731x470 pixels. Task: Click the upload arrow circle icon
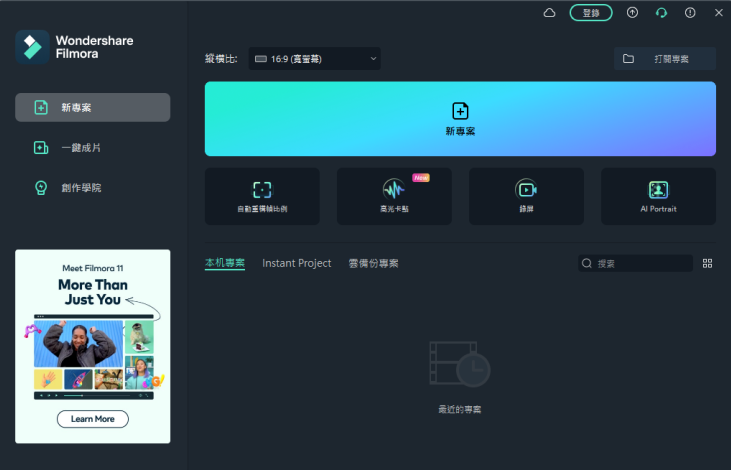tap(632, 13)
